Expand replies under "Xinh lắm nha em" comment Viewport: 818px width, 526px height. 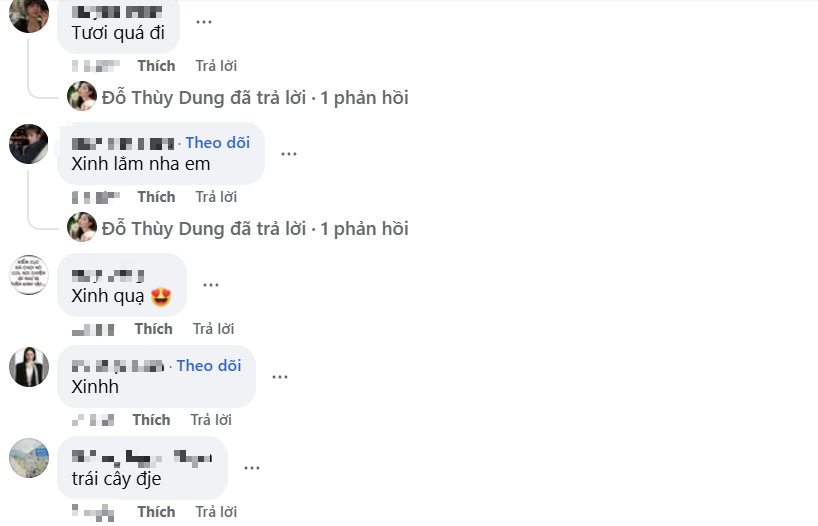[x=255, y=229]
